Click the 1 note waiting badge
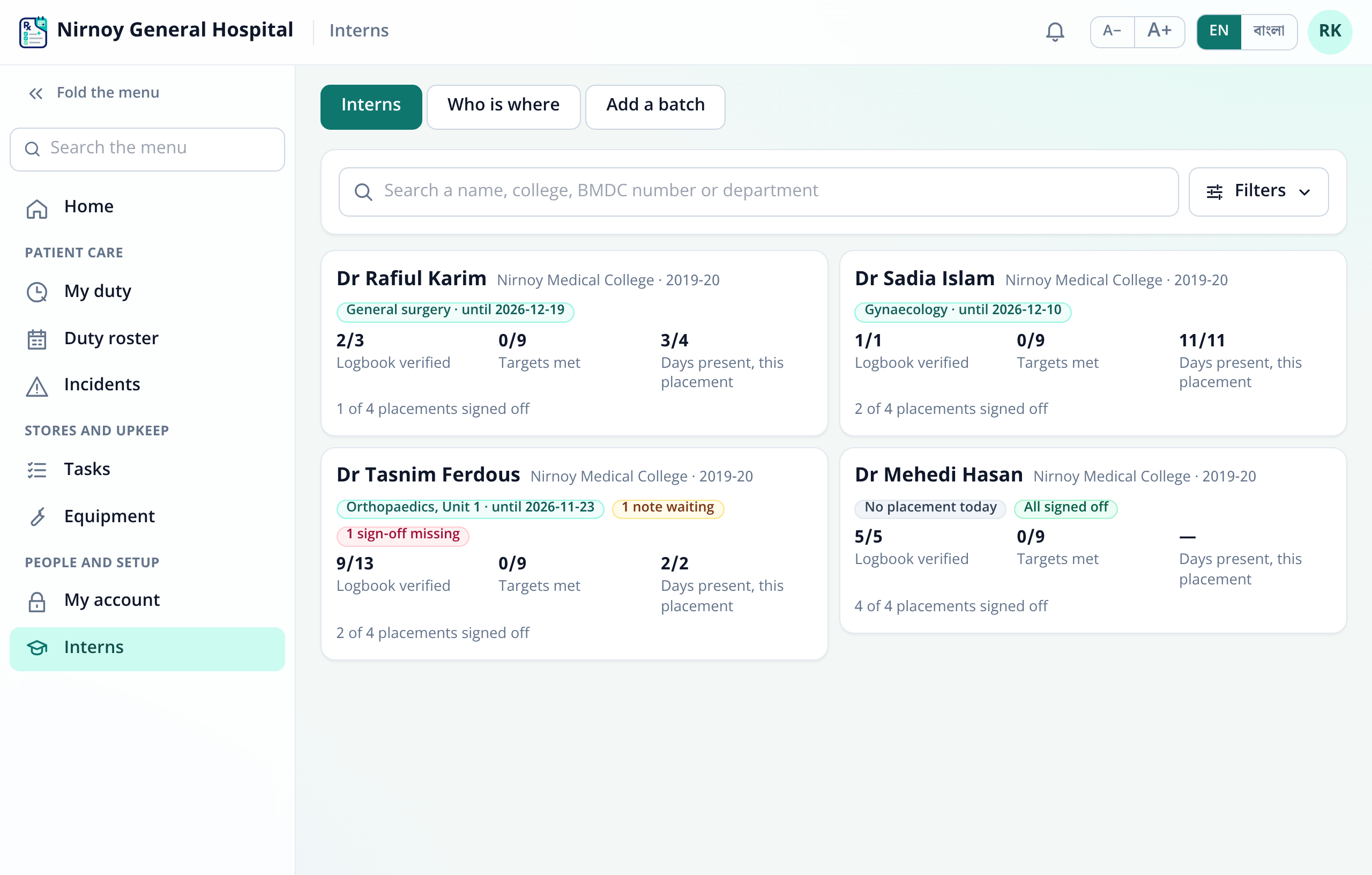This screenshot has width=1372, height=875. click(x=667, y=508)
